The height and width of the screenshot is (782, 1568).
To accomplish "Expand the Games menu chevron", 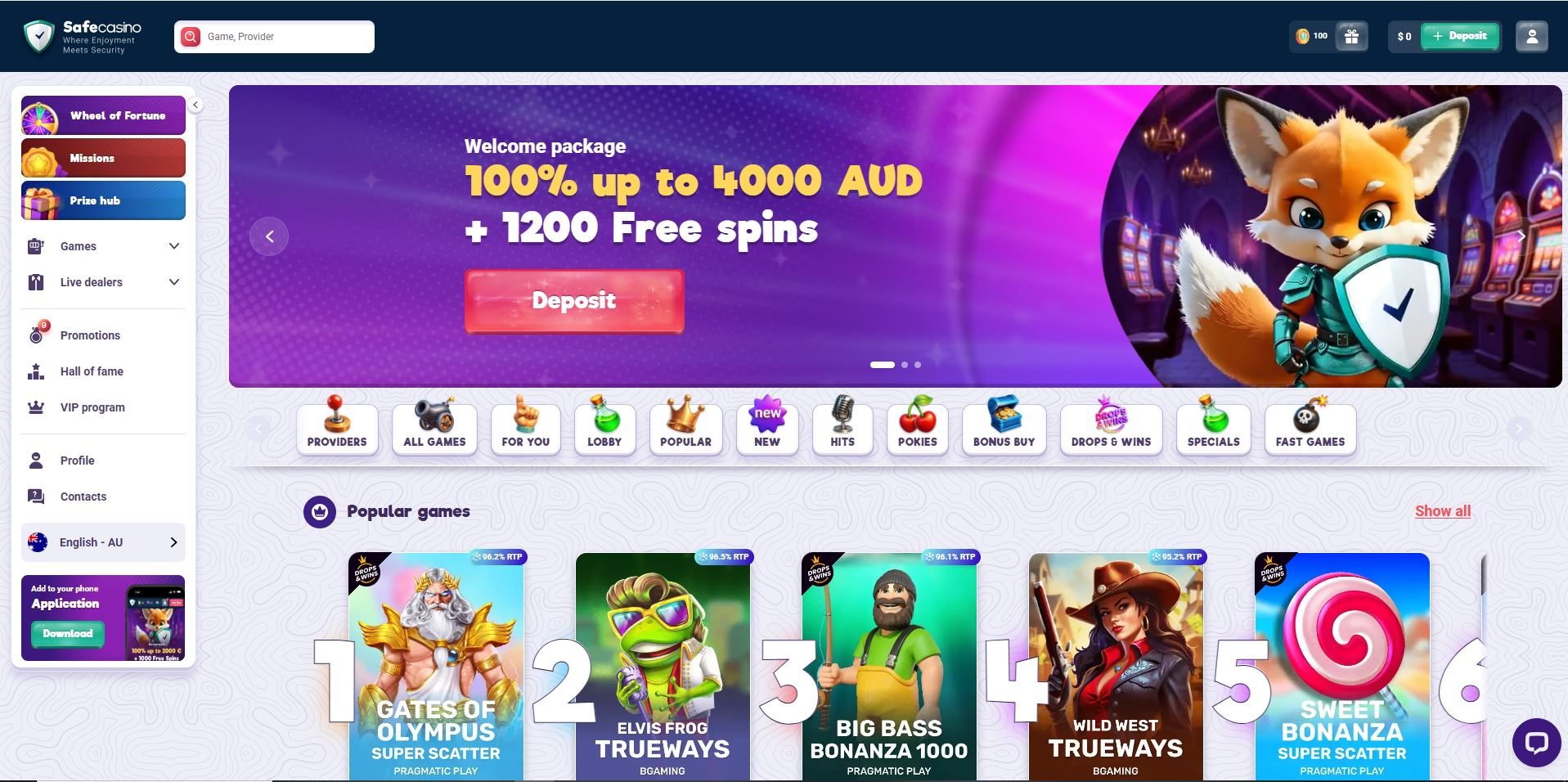I will (173, 246).
